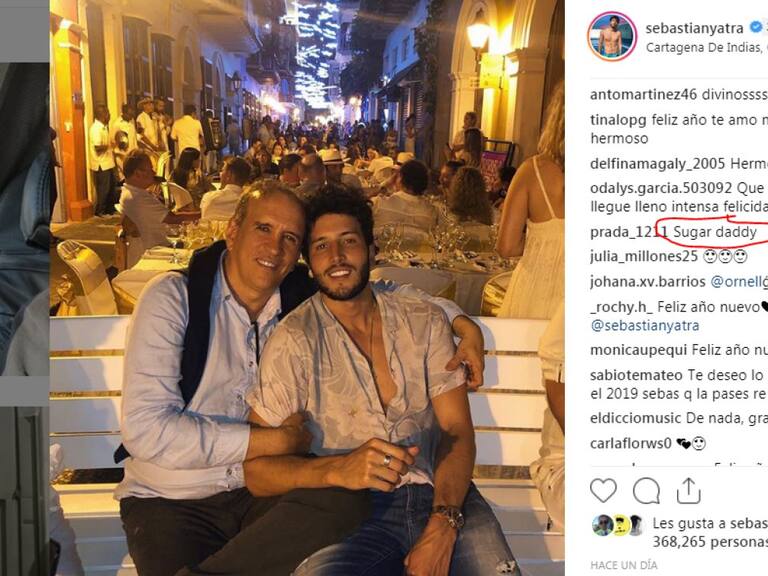Viewport: 768px width, 576px height.
Task: Click username eldicciomusic in comments
Action: point(636,418)
